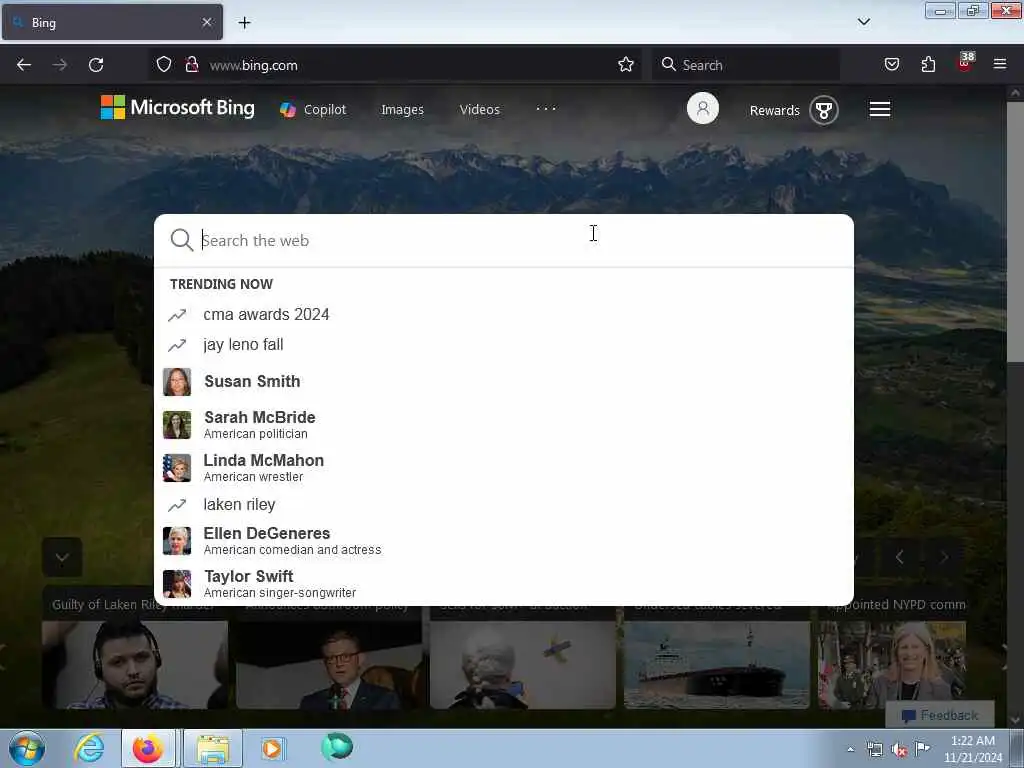Screen dimensions: 1024x768
Task: Open the appointed NYPD commissioner news card
Action: tap(892, 665)
